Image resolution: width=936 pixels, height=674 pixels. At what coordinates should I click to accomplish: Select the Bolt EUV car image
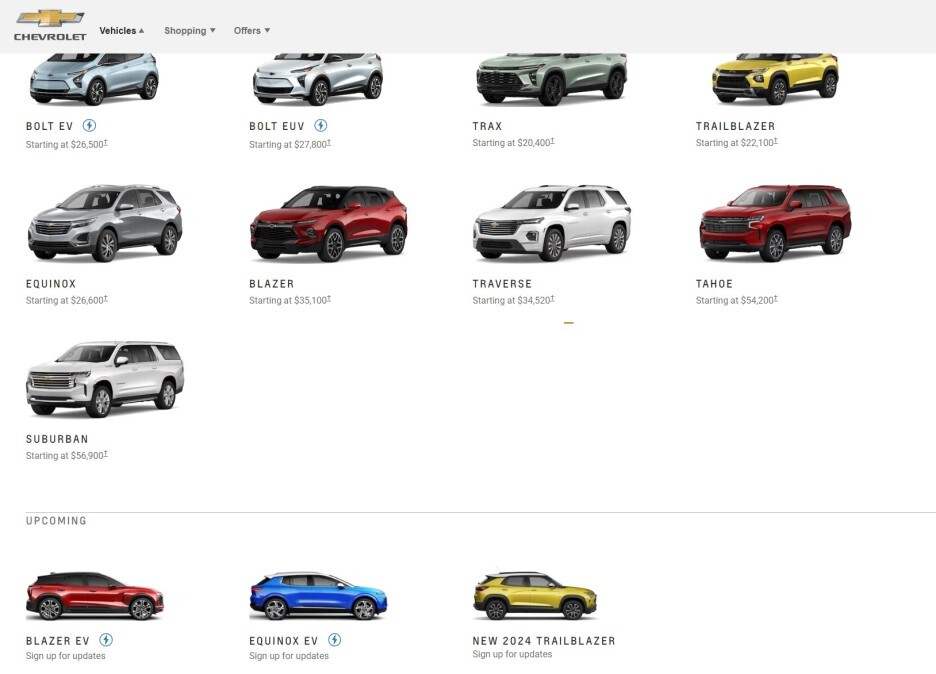318,79
